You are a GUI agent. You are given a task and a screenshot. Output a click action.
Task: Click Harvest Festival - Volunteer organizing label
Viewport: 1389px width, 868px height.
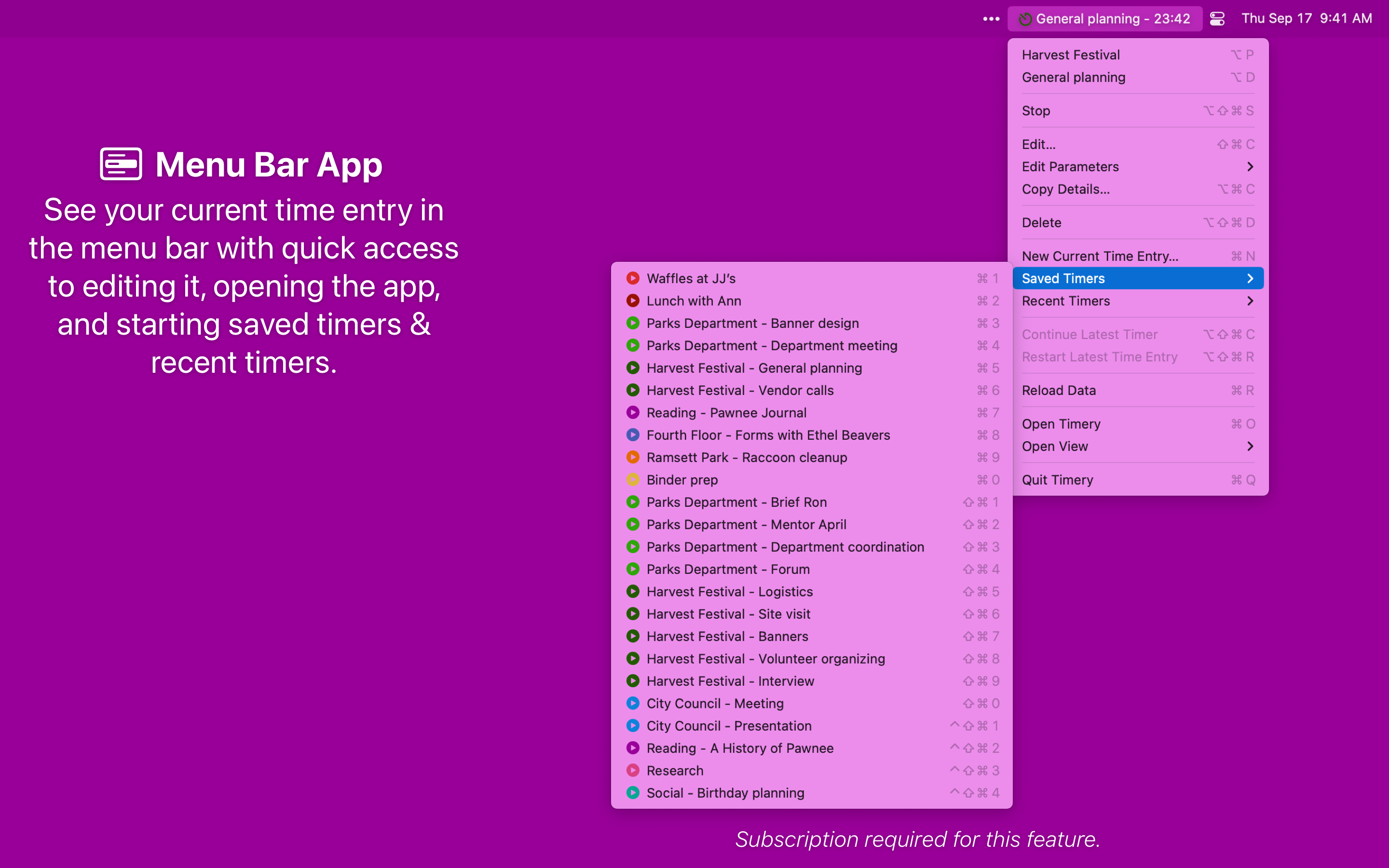766,659
